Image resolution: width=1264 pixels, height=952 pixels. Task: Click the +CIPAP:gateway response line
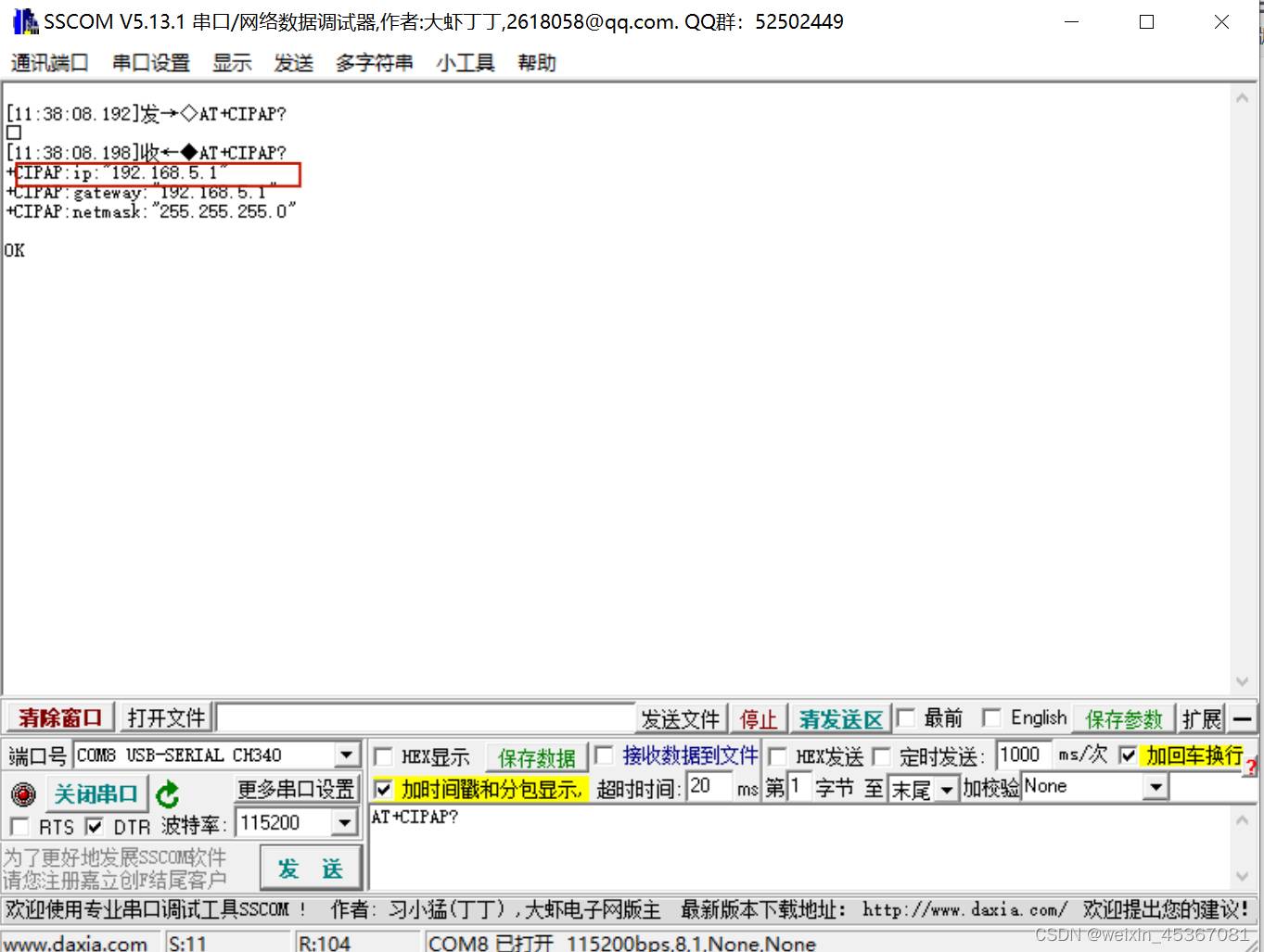[x=142, y=193]
